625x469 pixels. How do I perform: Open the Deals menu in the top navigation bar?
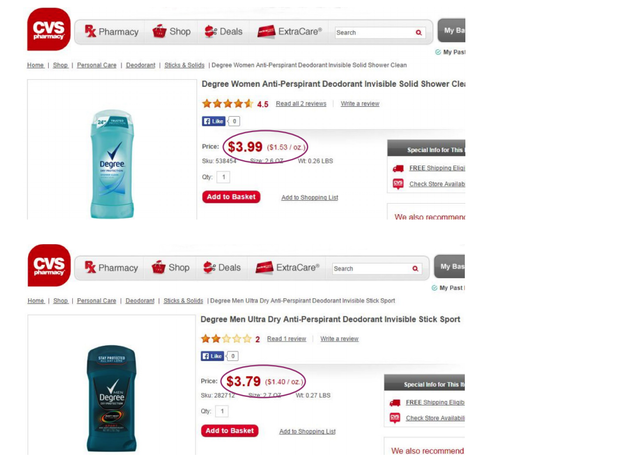pyautogui.click(x=223, y=31)
